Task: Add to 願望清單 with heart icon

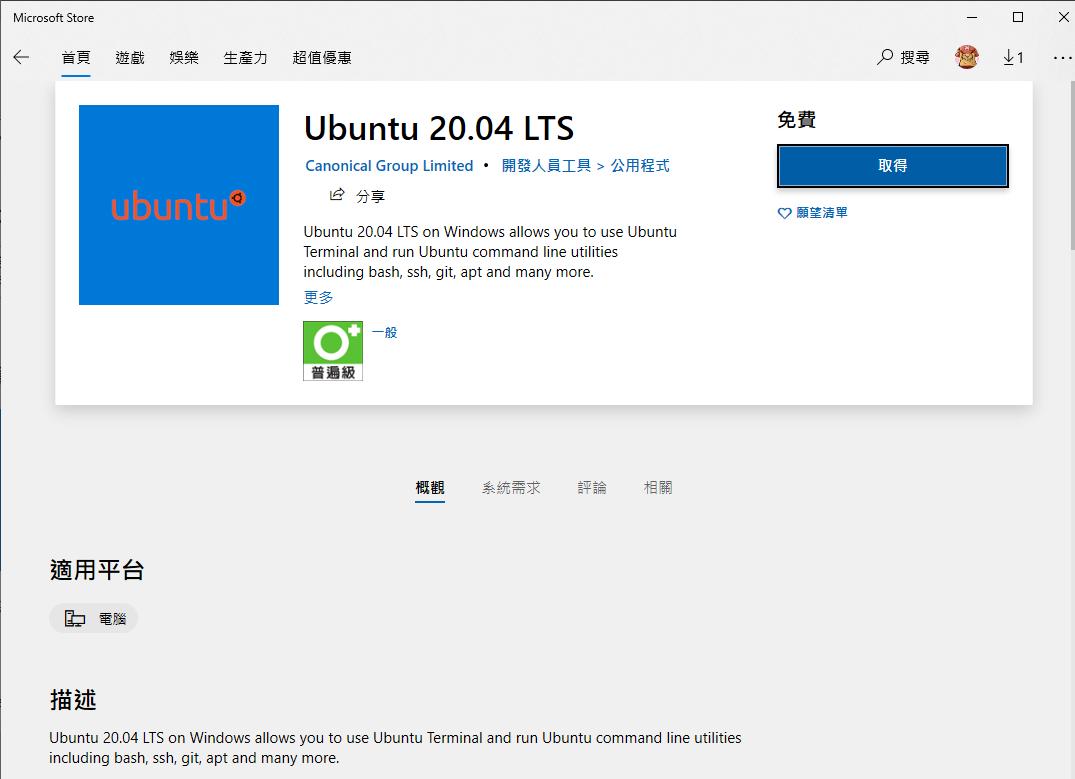Action: pyautogui.click(x=813, y=213)
